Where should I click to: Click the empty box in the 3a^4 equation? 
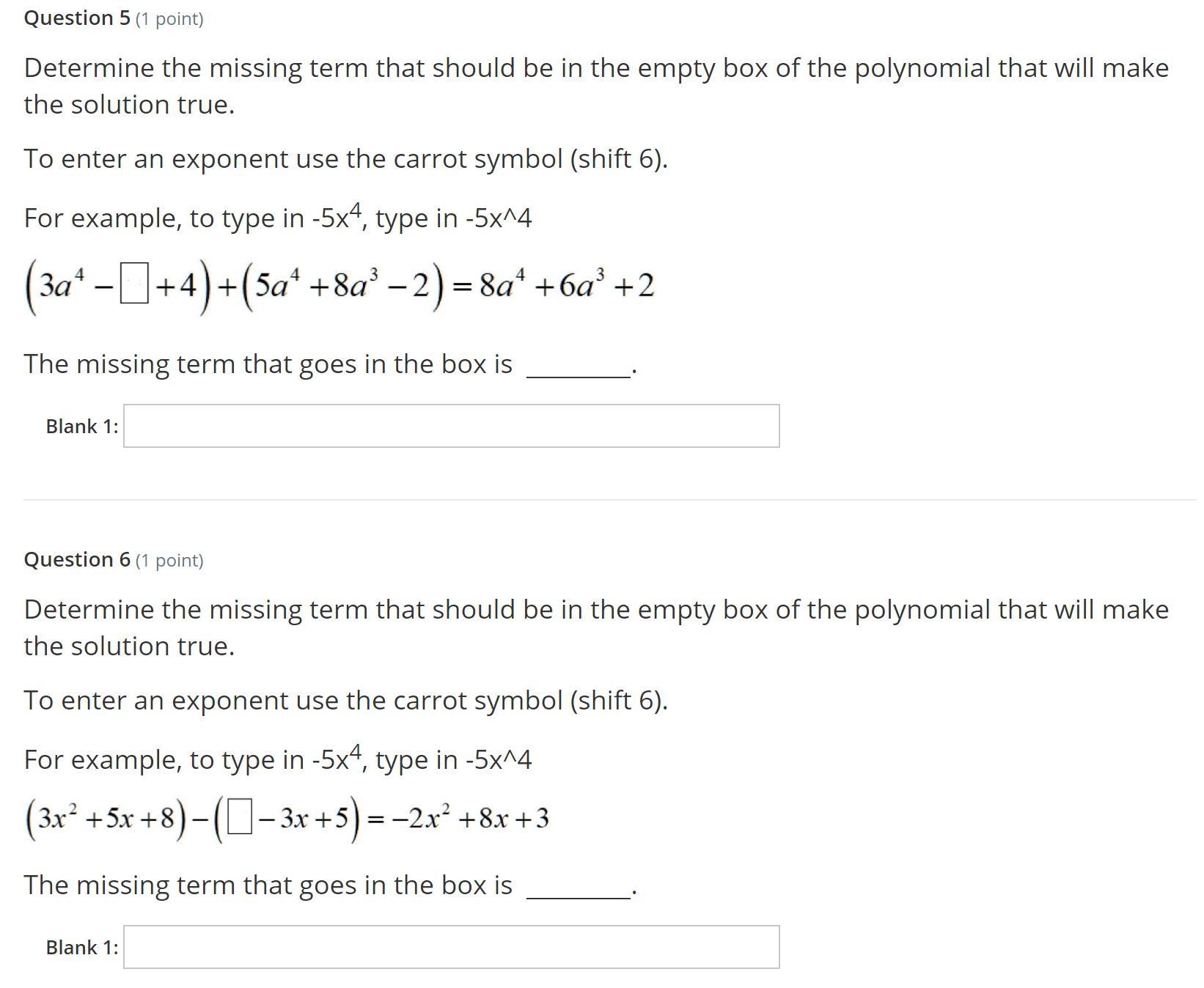click(x=134, y=286)
